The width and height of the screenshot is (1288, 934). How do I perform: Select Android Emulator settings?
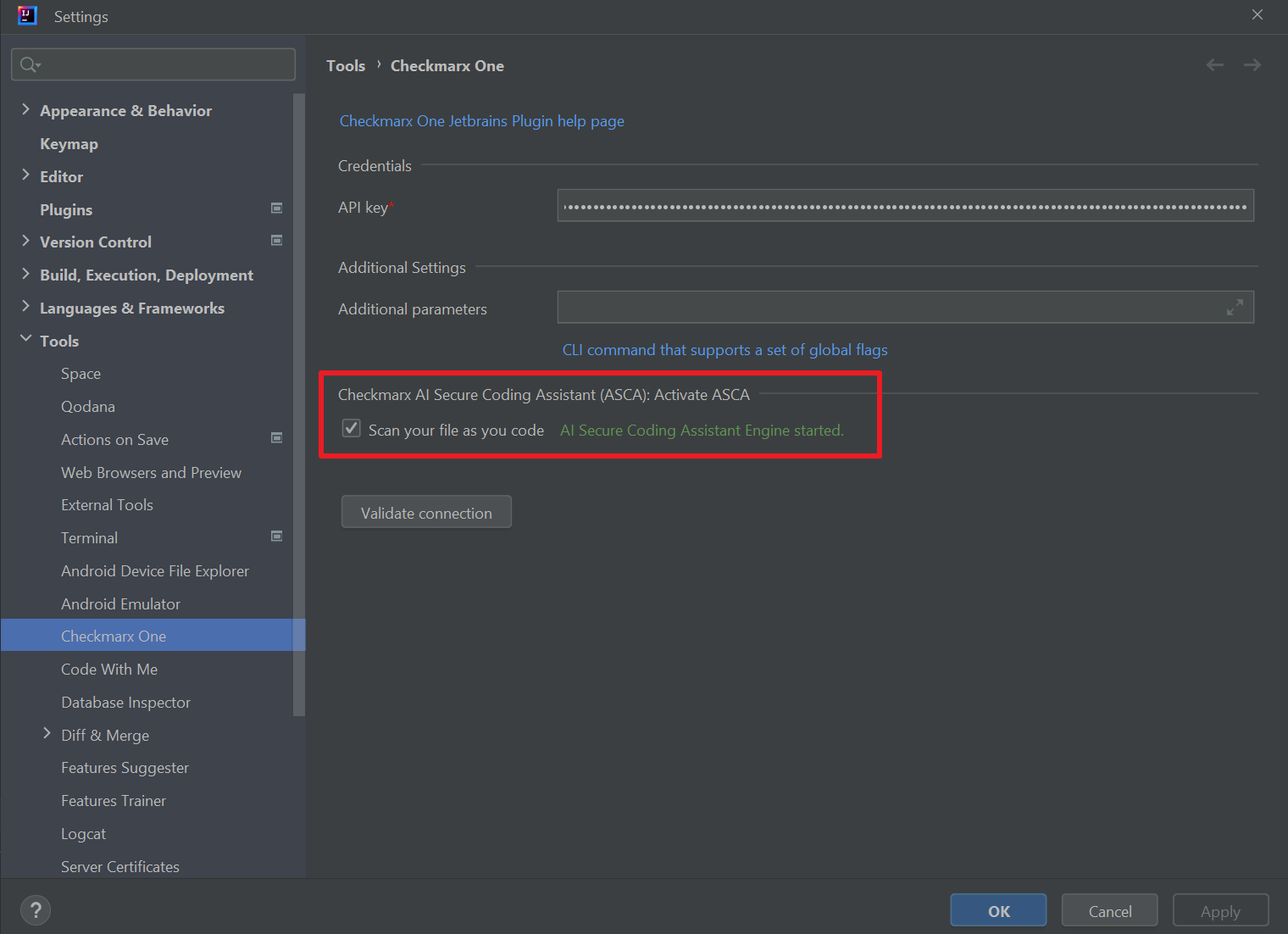[120, 604]
